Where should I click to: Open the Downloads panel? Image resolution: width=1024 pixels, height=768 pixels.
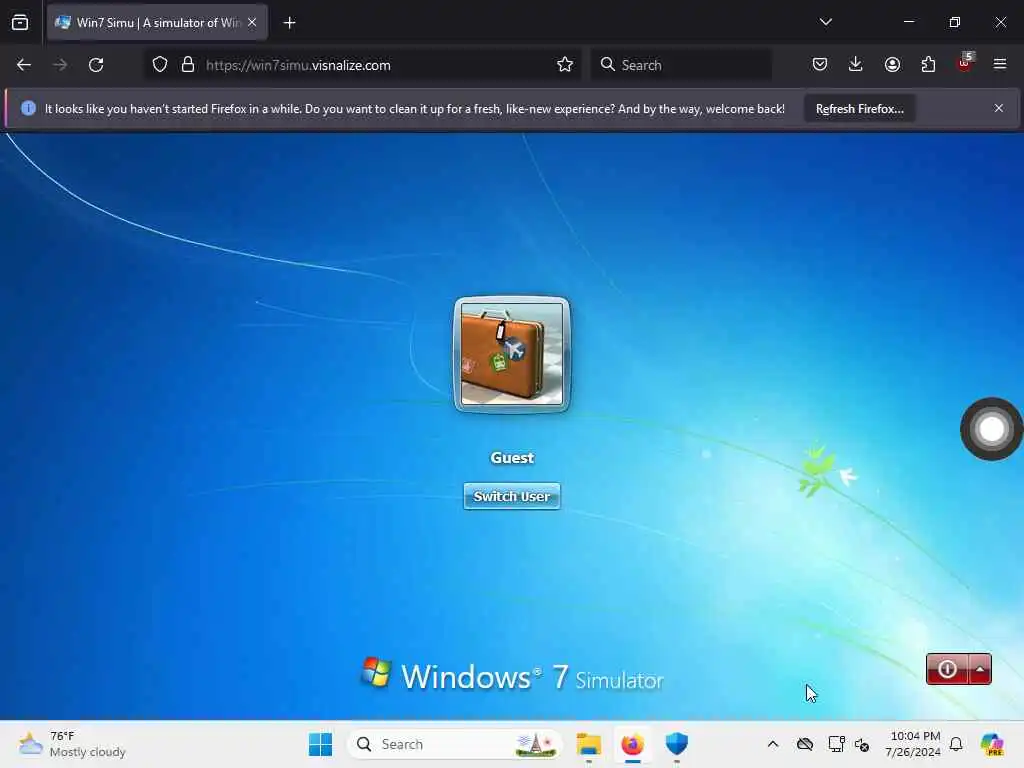coord(856,64)
